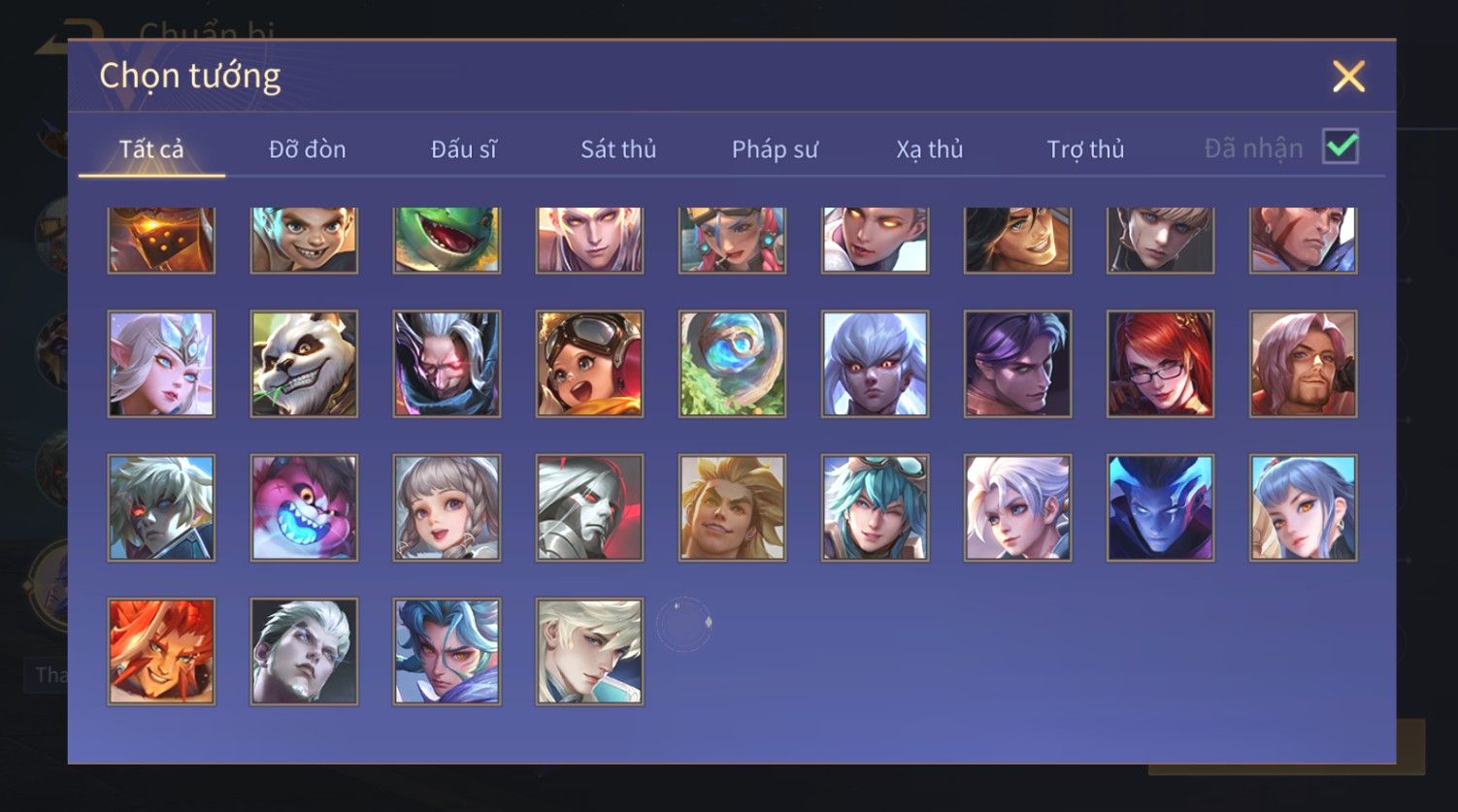Select the orange-haired fiery demon hero

coord(161,651)
